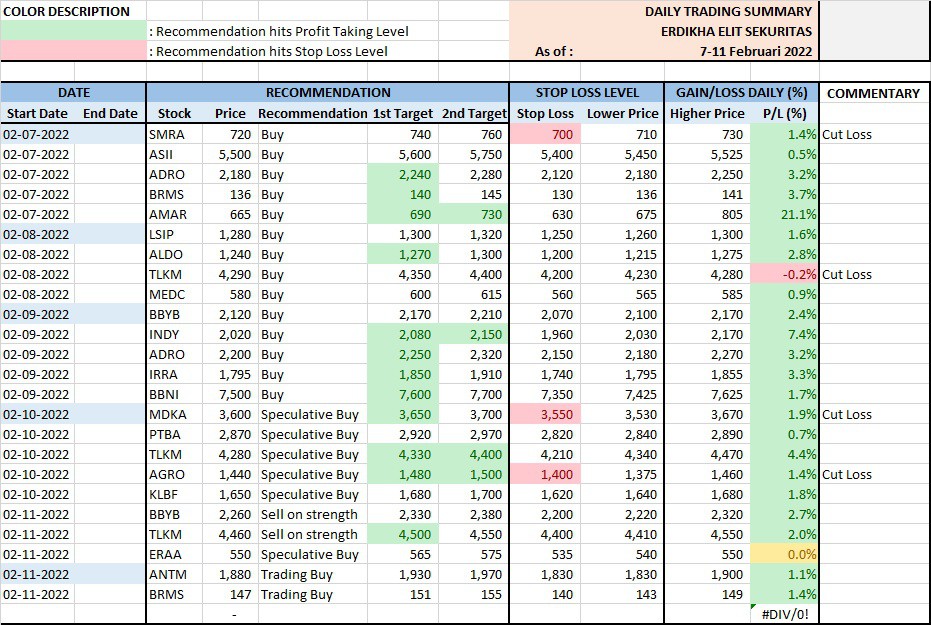
Task: Click the COMMENTARY column header
Action: click(x=873, y=93)
